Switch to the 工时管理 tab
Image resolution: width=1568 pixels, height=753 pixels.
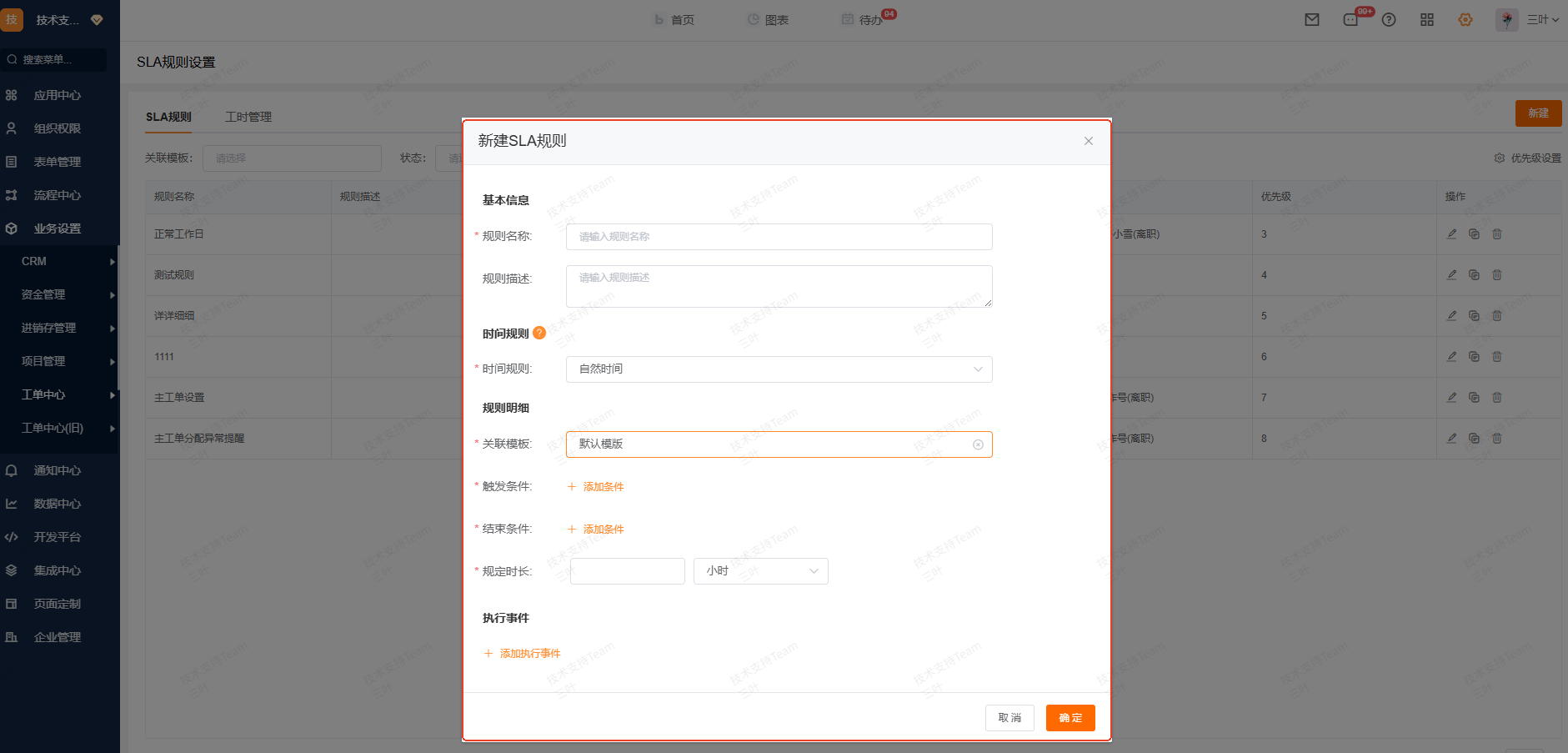point(248,117)
